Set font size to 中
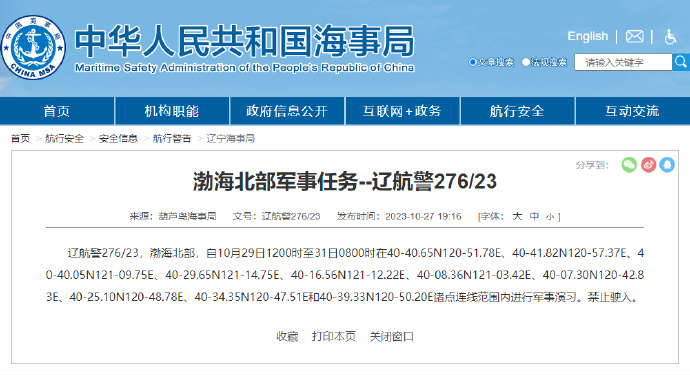 click(534, 216)
